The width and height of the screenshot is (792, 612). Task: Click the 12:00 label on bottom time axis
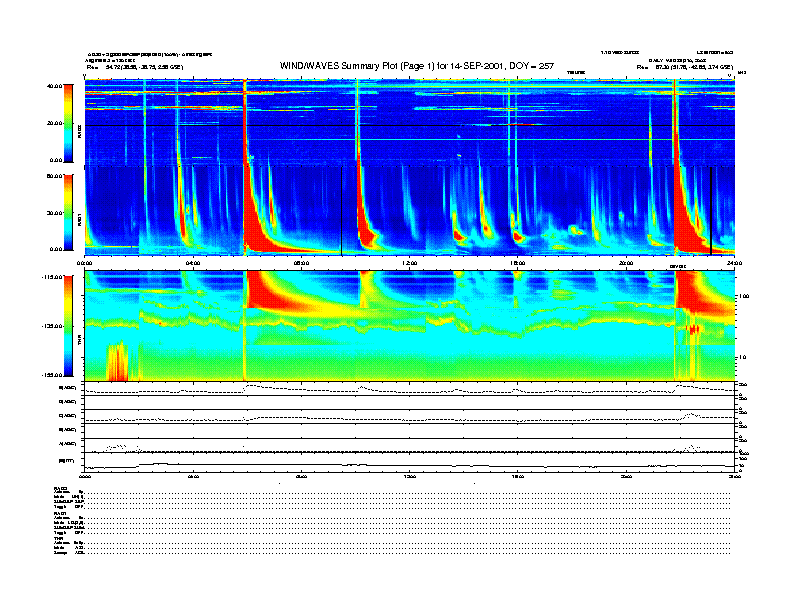410,476
